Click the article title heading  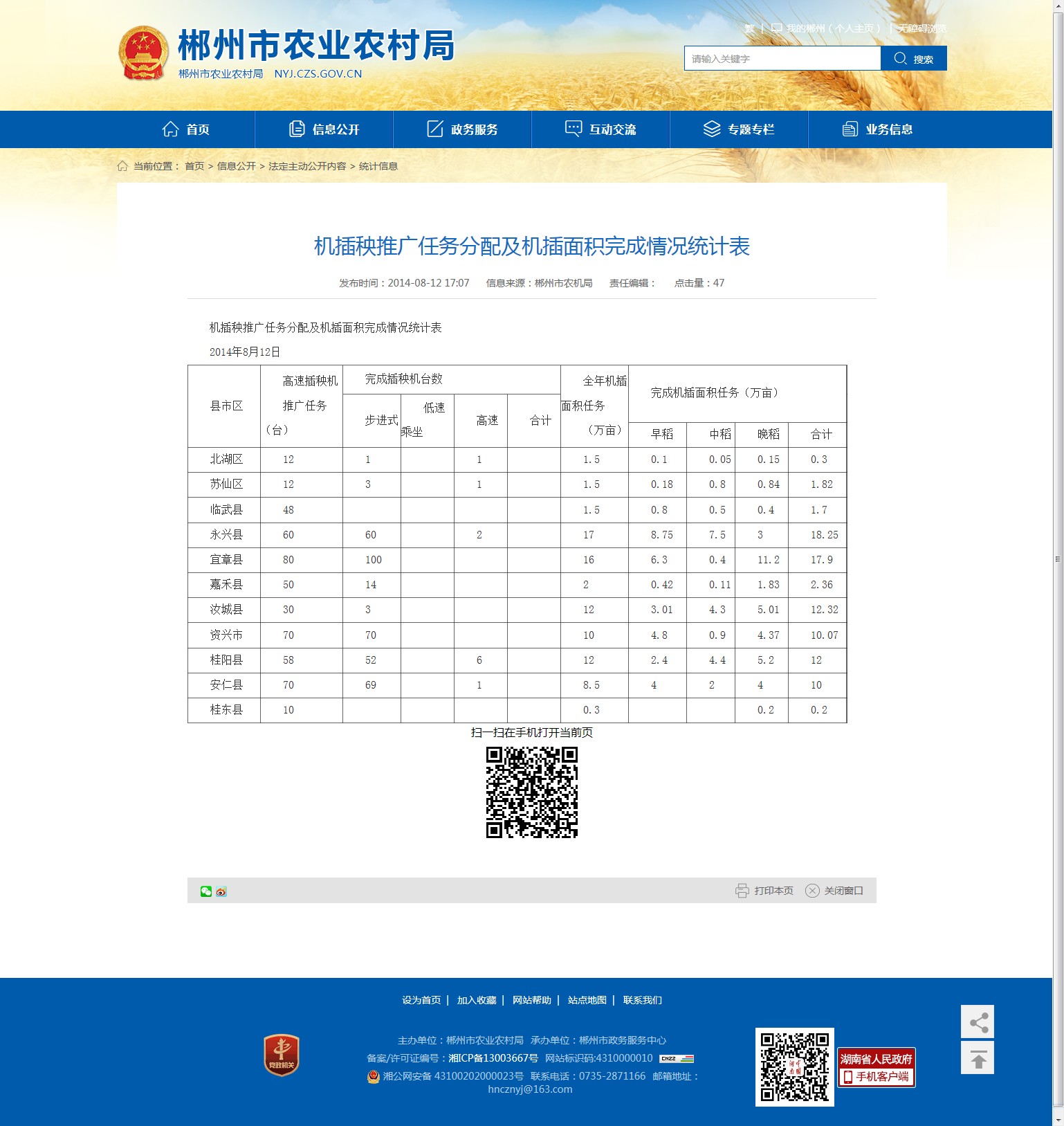532,246
